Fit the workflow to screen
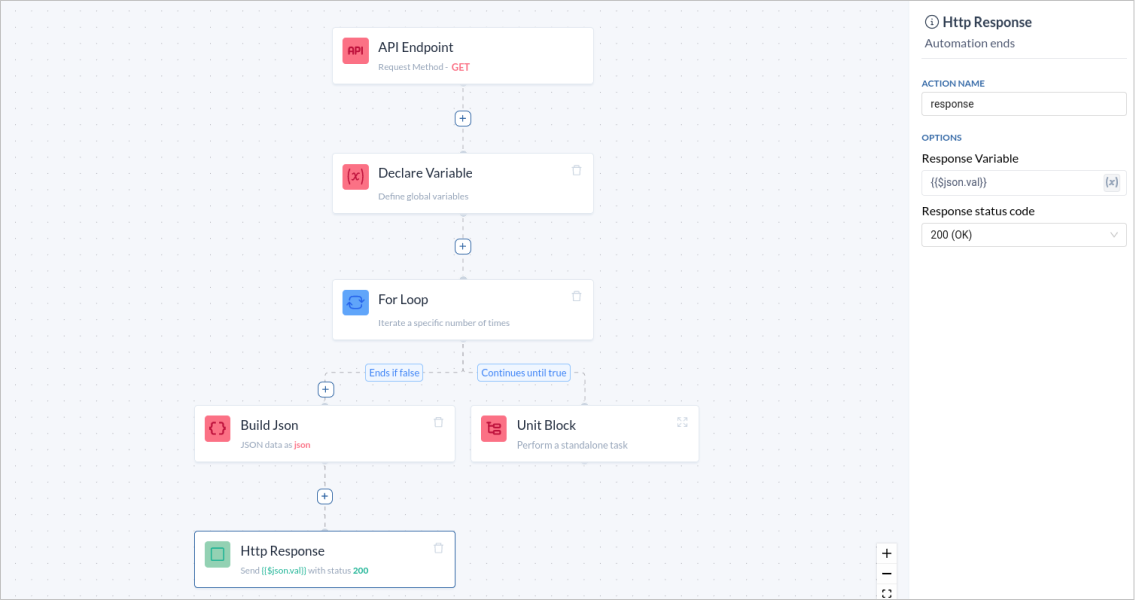The width and height of the screenshot is (1135, 600). [886, 592]
